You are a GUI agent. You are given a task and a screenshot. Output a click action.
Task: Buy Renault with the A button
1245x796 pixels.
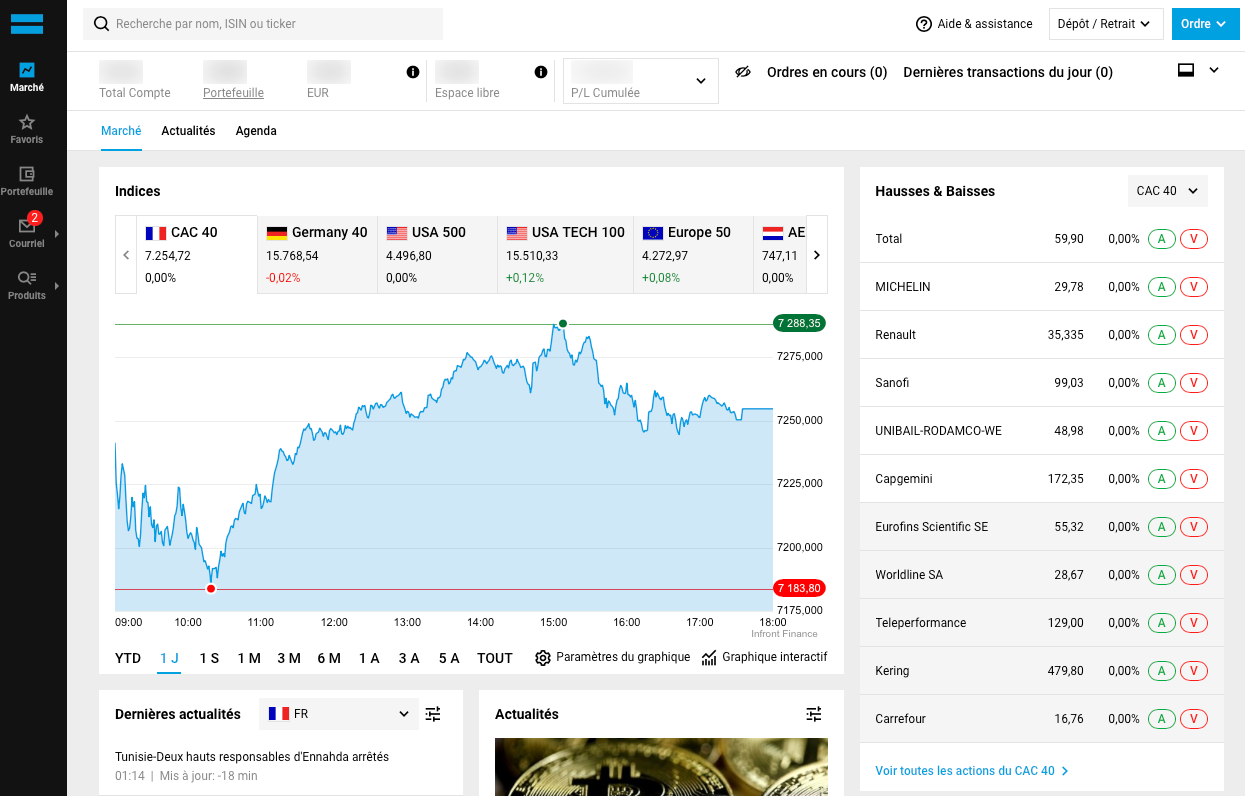[x=1161, y=335]
